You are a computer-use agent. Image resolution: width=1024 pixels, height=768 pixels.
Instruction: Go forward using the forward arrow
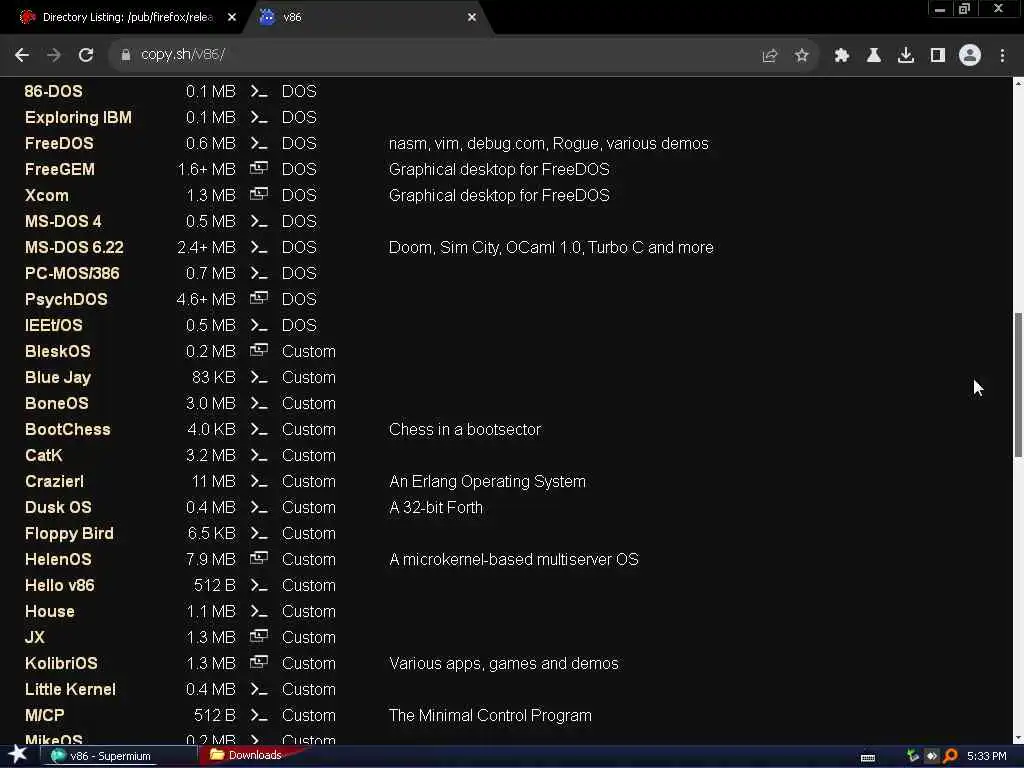[54, 56]
